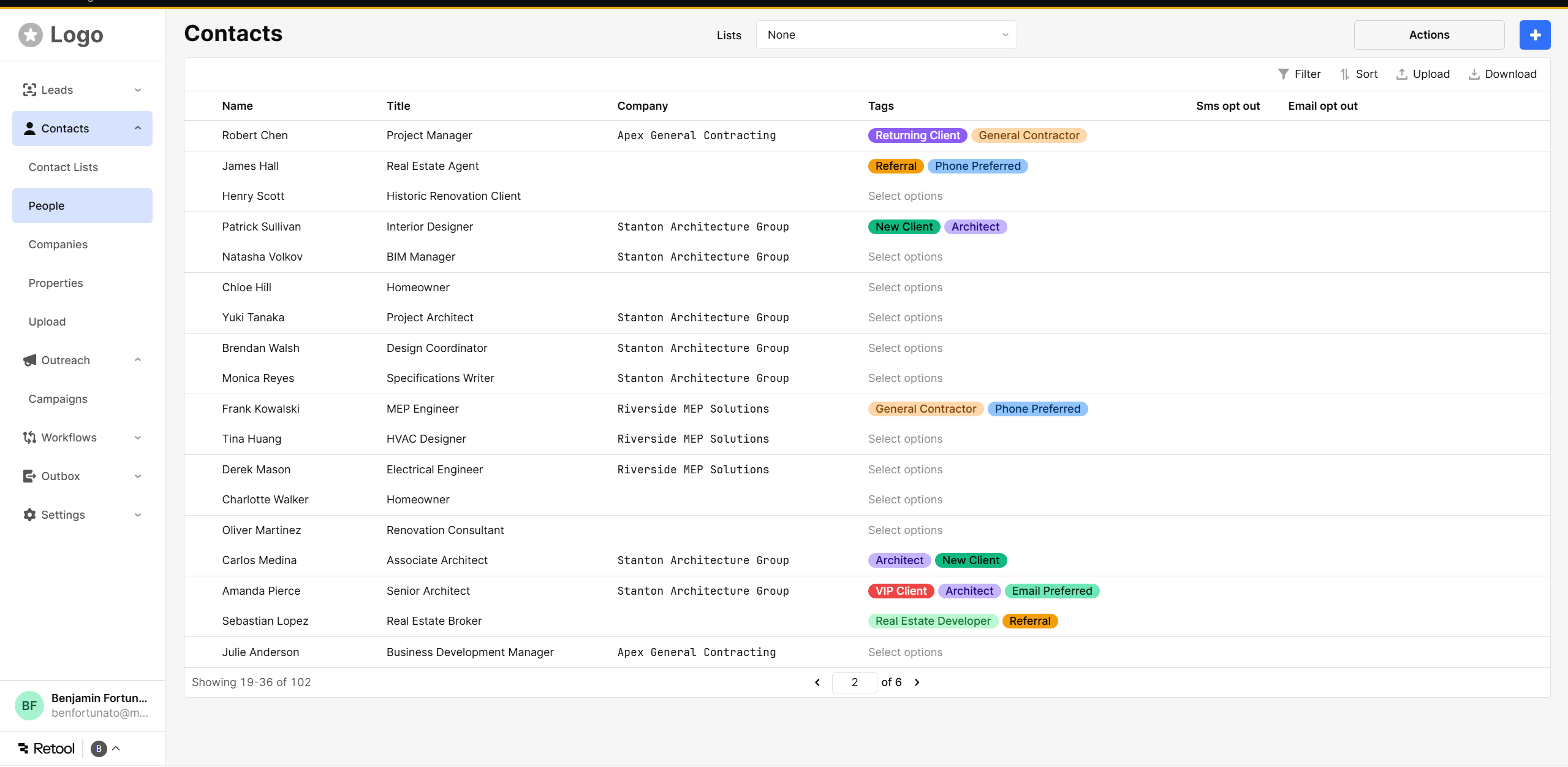Screen dimensions: 1568x767
Task: Click the Settings gear icon in sidebar
Action: [x=29, y=515]
